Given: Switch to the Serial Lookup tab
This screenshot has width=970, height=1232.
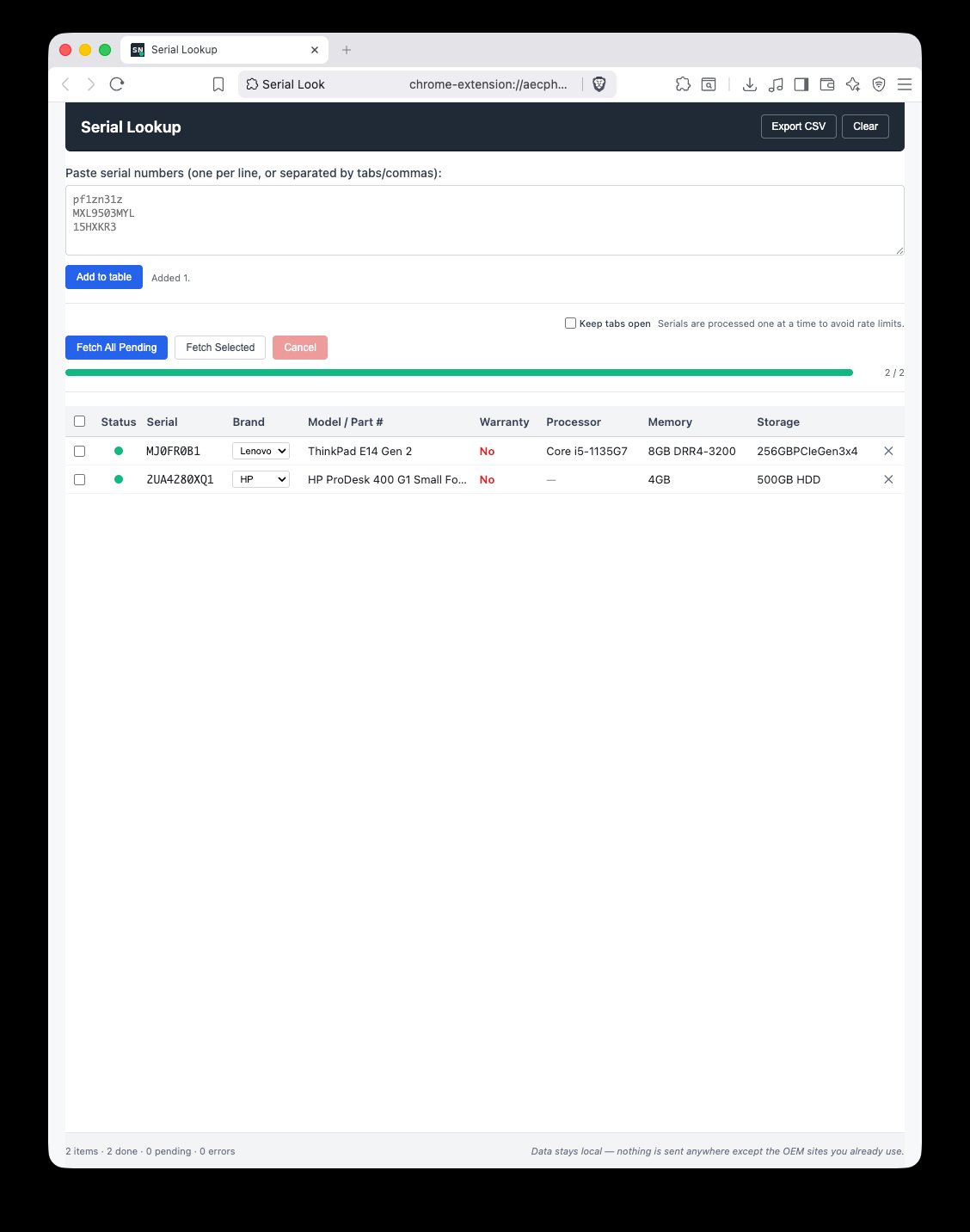Looking at the screenshot, I should tap(224, 50).
